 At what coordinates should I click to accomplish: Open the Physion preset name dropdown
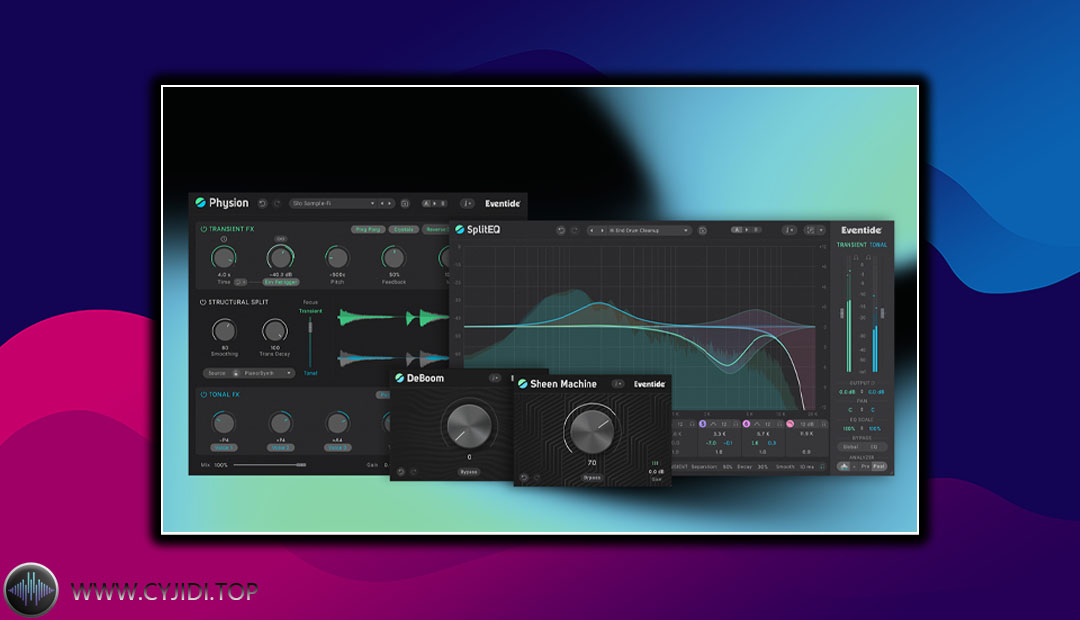tap(333, 203)
